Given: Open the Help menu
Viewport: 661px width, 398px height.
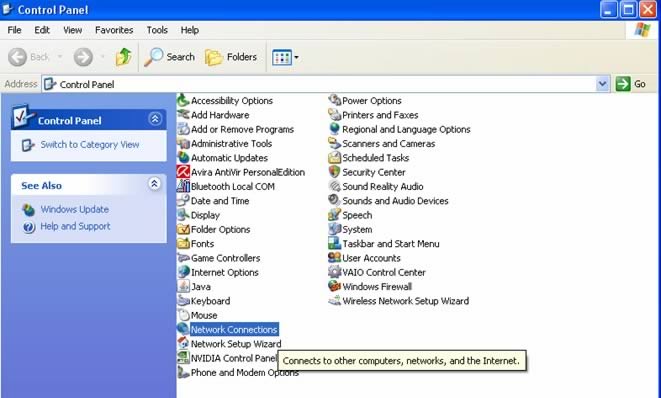Looking at the screenshot, I should coord(190,30).
